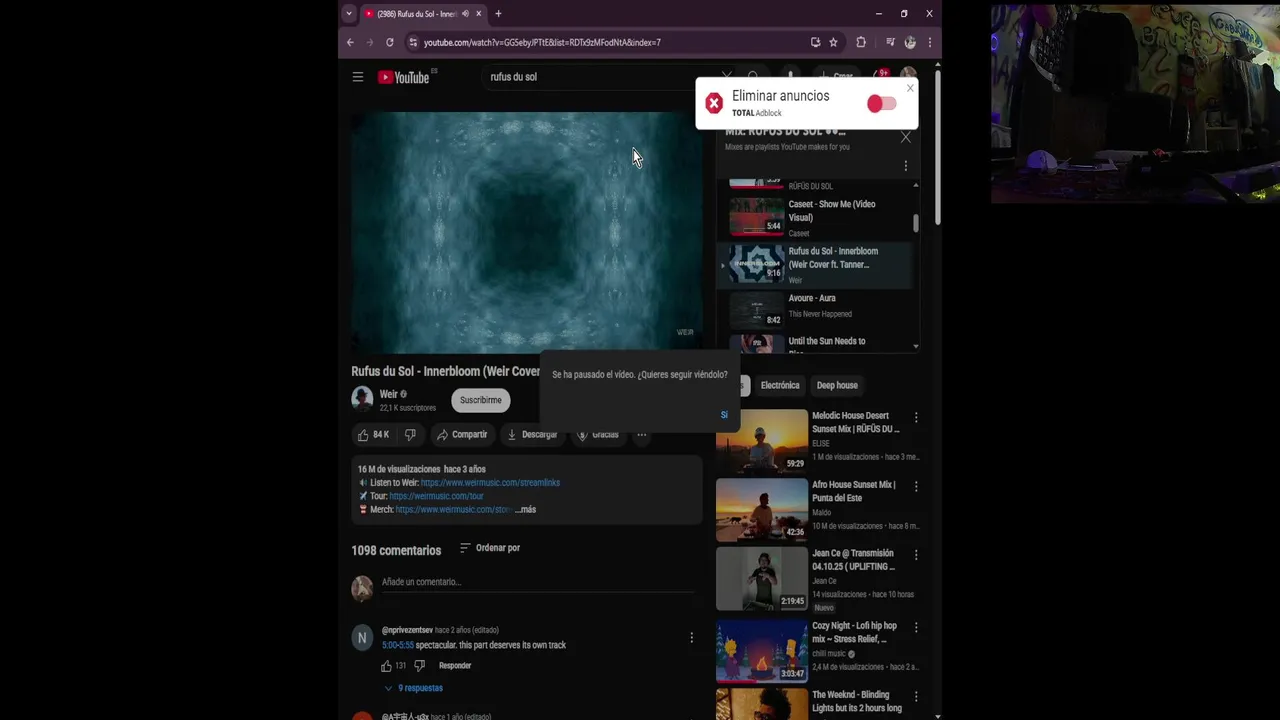Reload the page with the refresh icon
Image resolution: width=1280 pixels, height=720 pixels.
click(390, 42)
